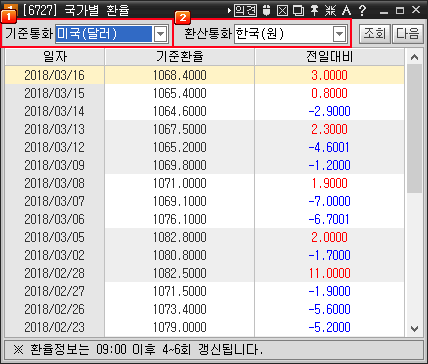Click change value -7.0000
The height and width of the screenshot is (364, 428).
point(330,201)
